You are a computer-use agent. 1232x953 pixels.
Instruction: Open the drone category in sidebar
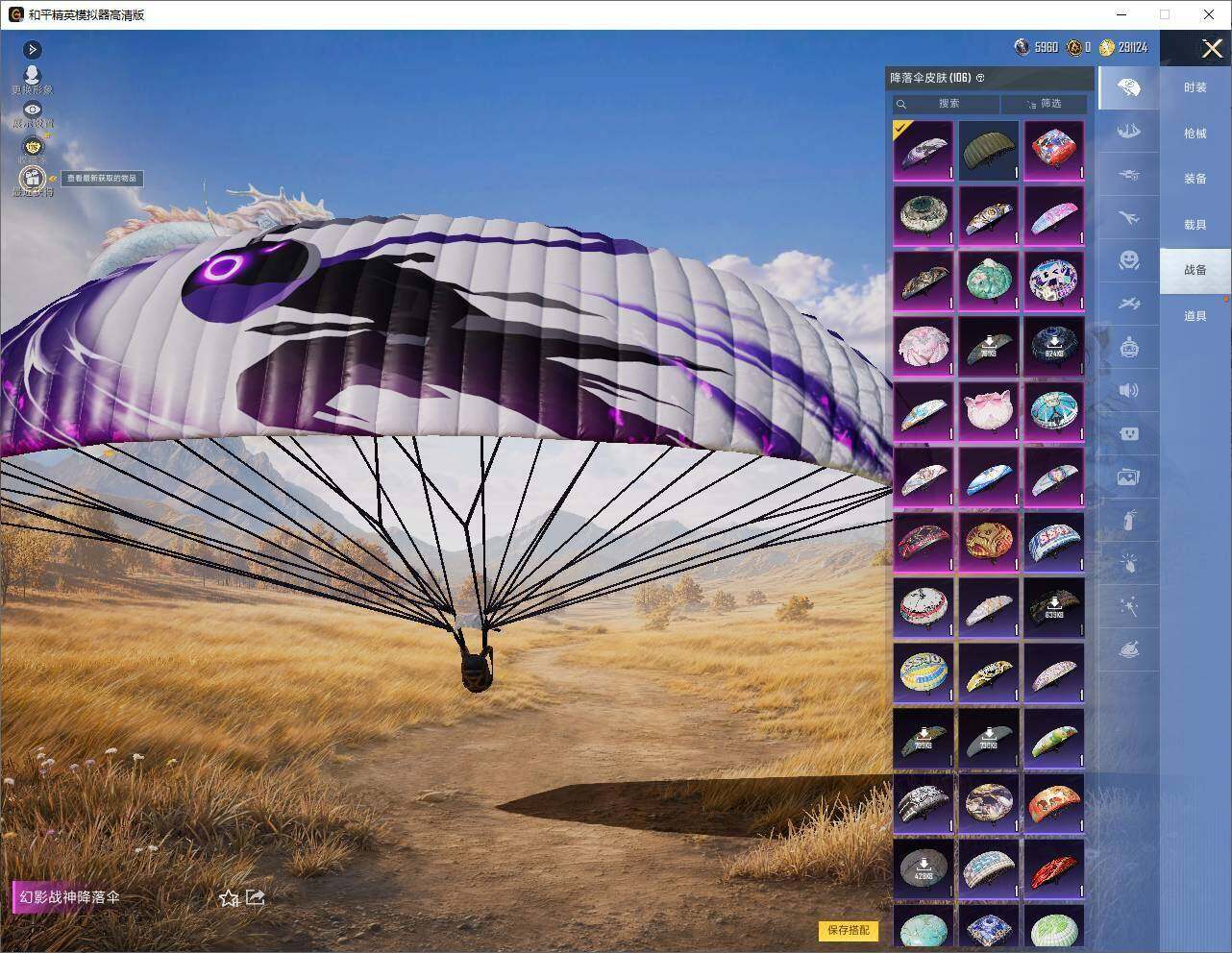1129,174
